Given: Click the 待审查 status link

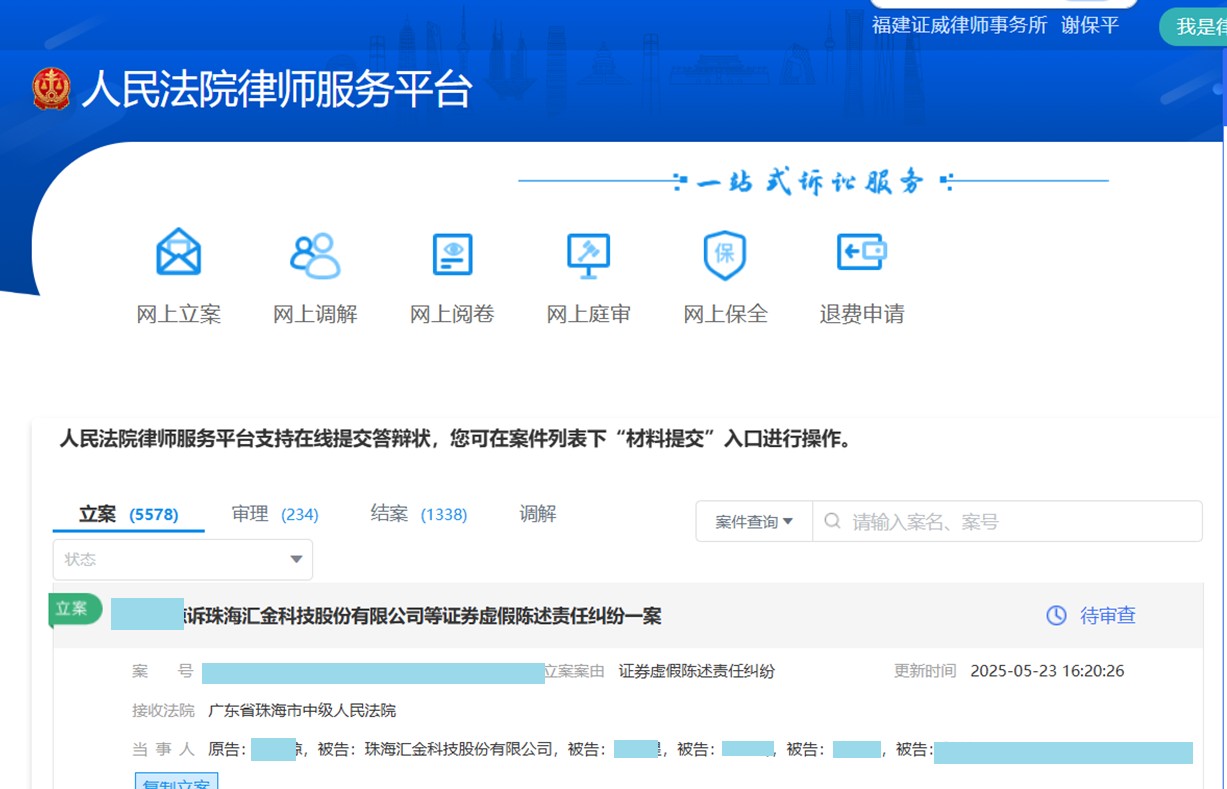Looking at the screenshot, I should point(1108,615).
